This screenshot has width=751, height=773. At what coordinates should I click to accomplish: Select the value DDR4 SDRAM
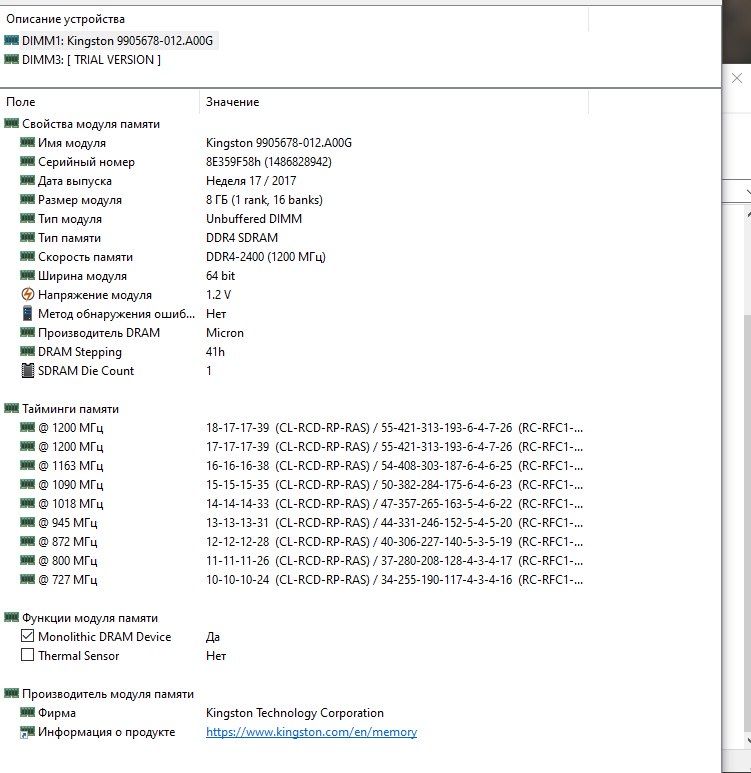(242, 238)
